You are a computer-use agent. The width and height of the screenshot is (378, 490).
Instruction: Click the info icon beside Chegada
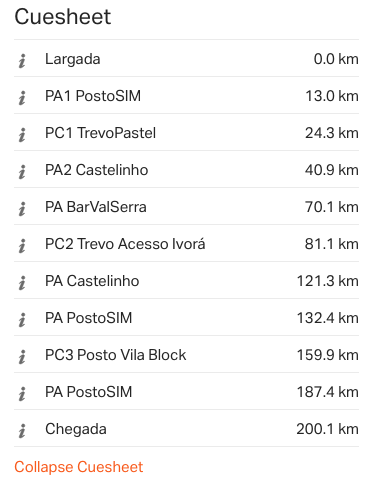[22, 431]
